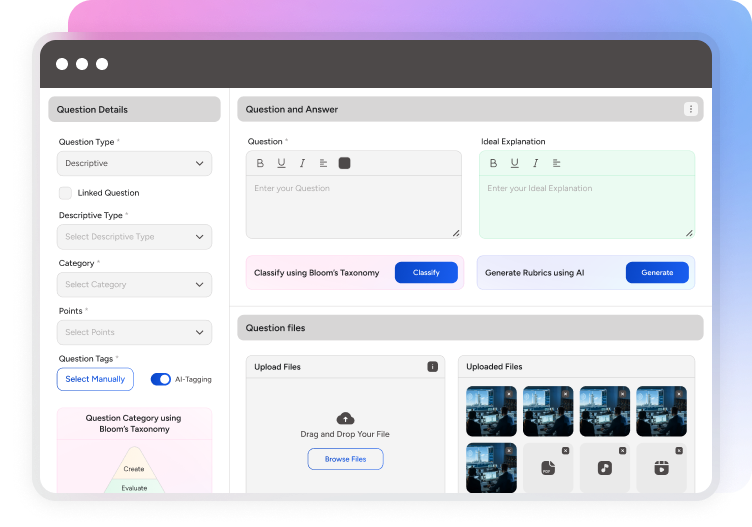Apply bold in the Ideal Explanation editor
Screen dimensions: 752x527
tap(493, 163)
